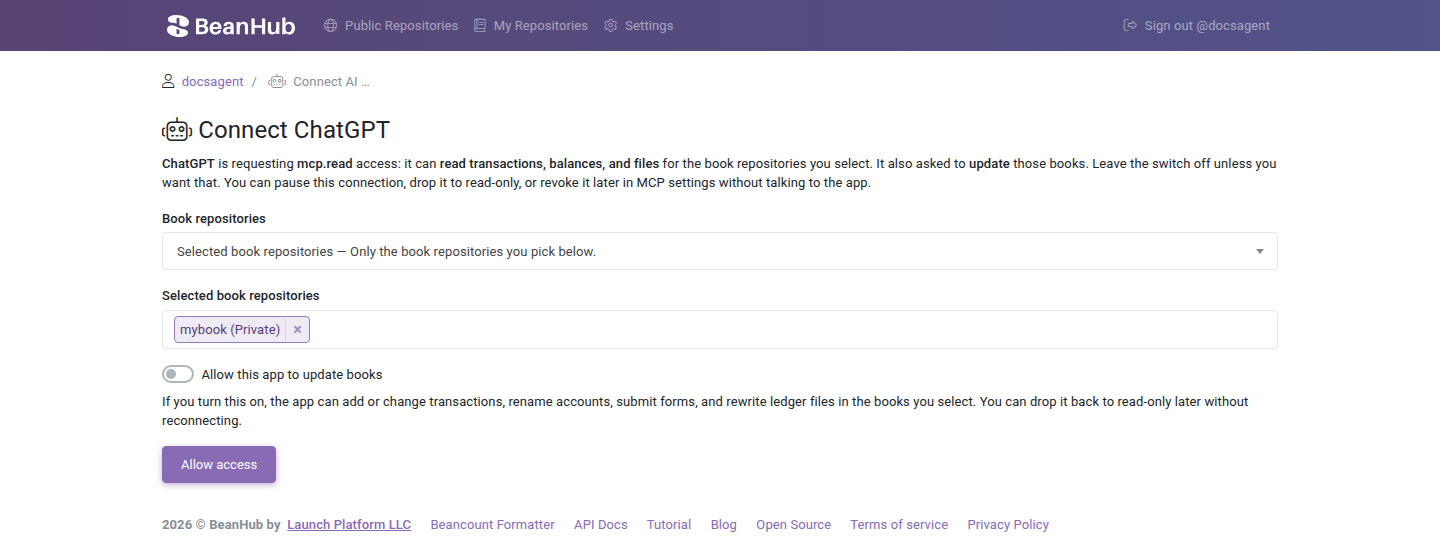Open the Tutorial footer link
The width and height of the screenshot is (1440, 556).
[x=669, y=525]
